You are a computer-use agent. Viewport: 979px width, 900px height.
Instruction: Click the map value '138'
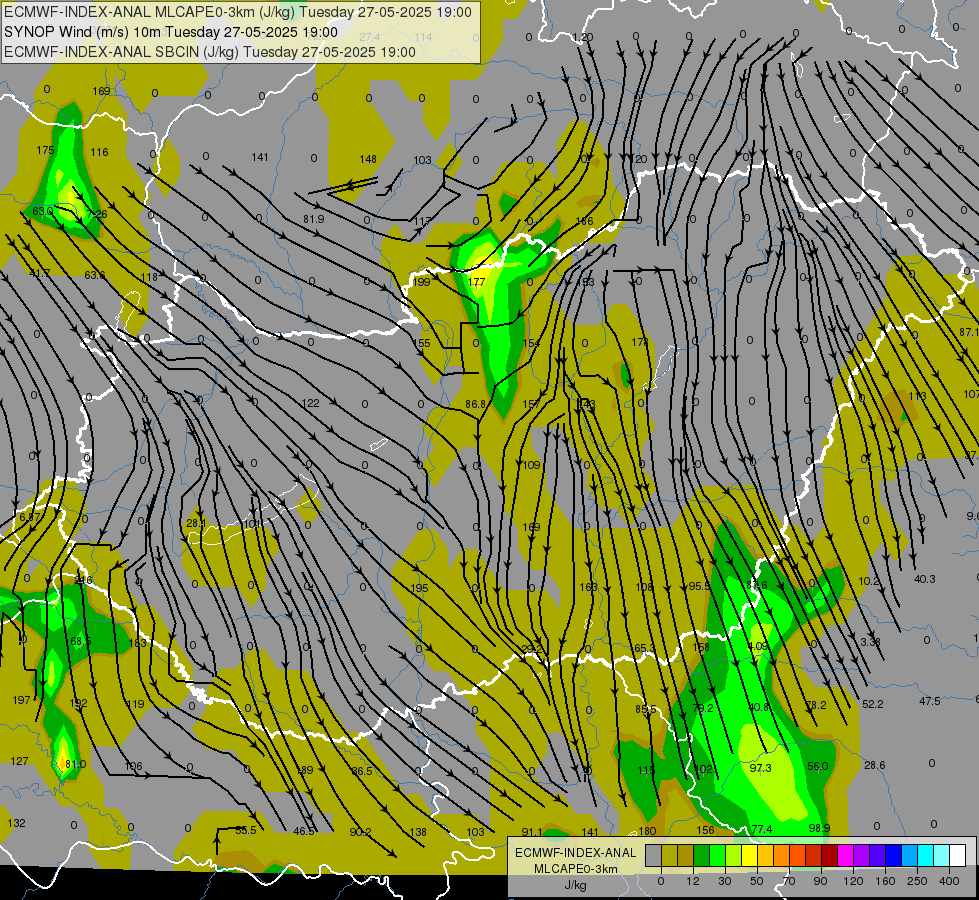pyautogui.click(x=418, y=832)
